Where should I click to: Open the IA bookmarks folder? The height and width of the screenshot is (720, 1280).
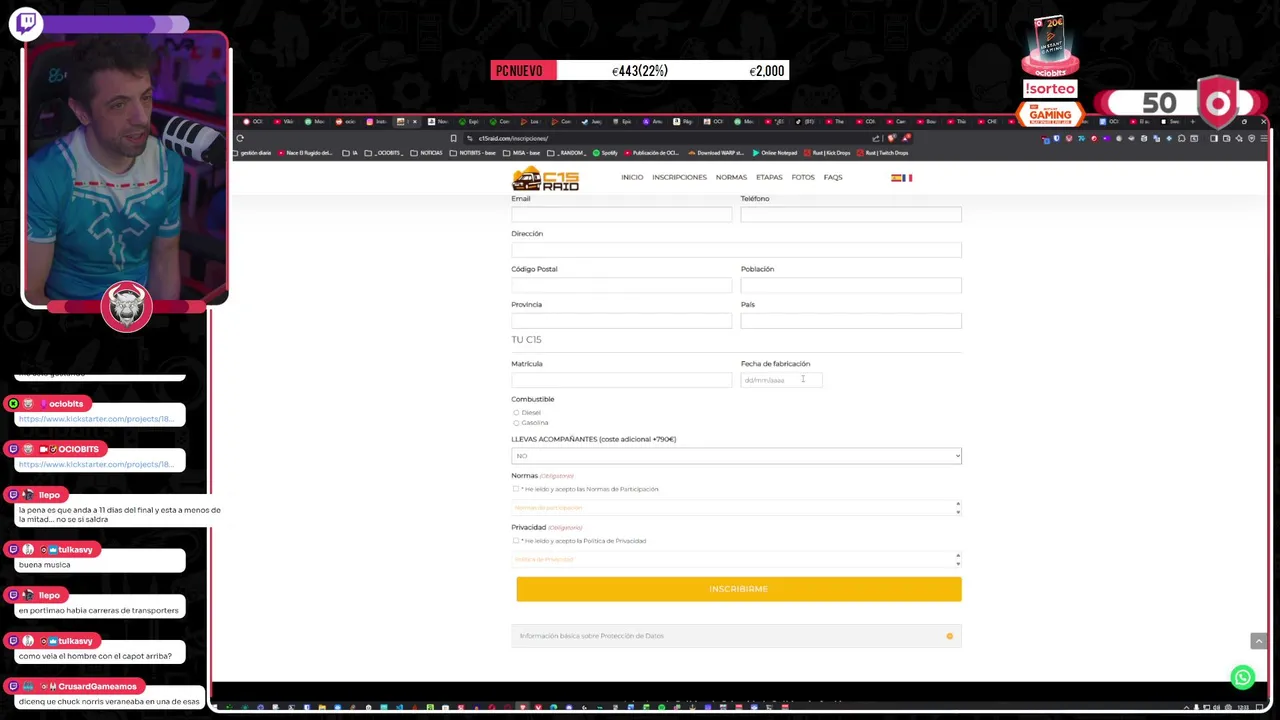coord(350,153)
